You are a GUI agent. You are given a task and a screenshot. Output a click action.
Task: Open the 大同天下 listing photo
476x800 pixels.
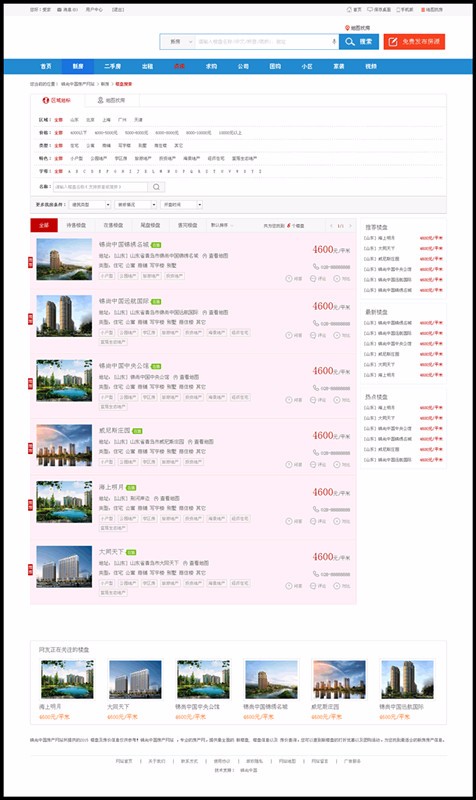(x=64, y=567)
